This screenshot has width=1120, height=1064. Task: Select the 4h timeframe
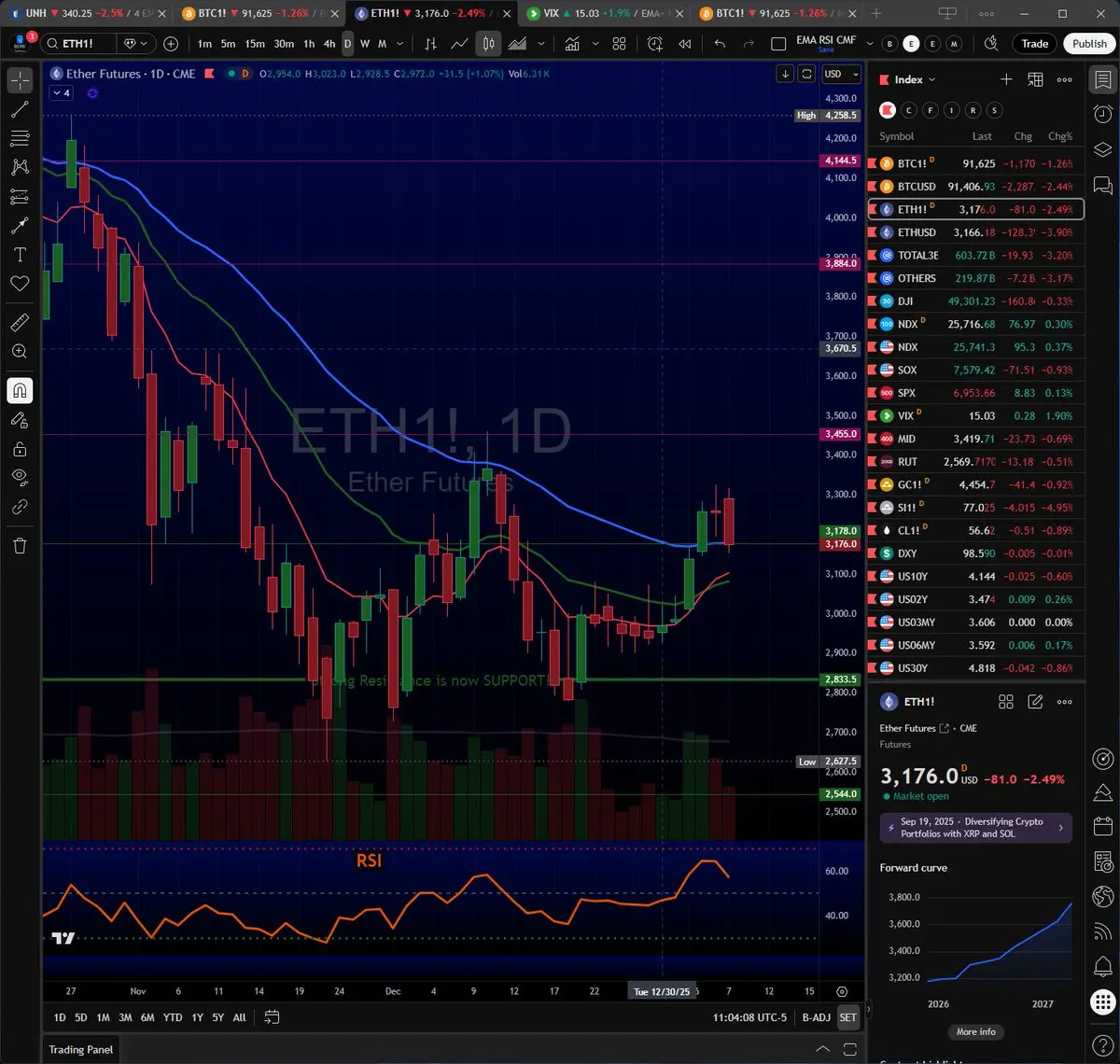click(329, 44)
